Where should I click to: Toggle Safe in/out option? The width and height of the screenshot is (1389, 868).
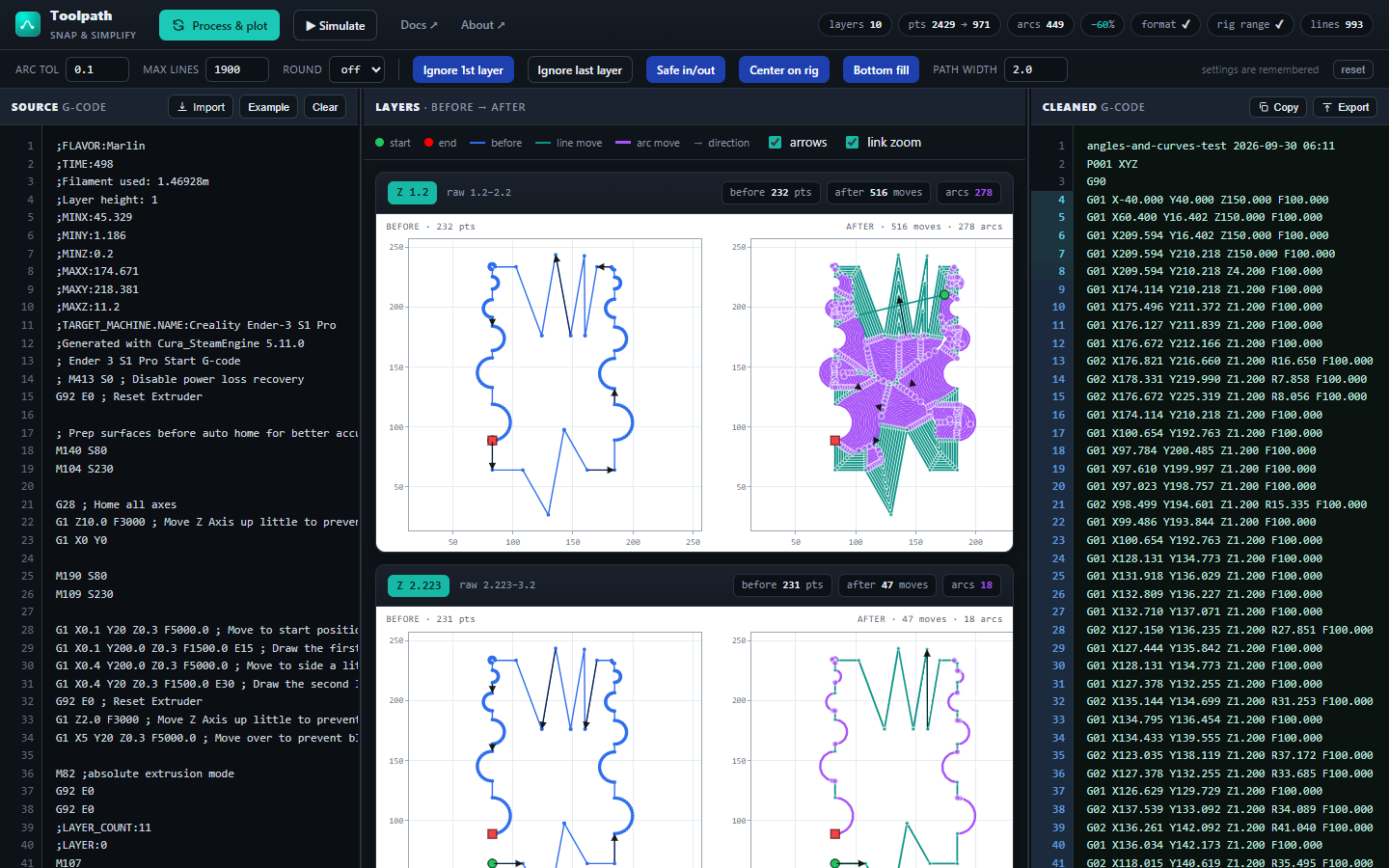686,69
